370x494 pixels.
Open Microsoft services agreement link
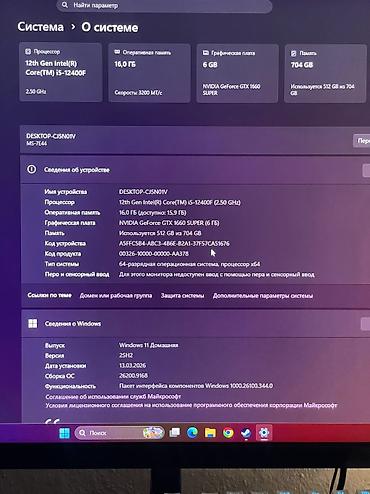[113, 396]
